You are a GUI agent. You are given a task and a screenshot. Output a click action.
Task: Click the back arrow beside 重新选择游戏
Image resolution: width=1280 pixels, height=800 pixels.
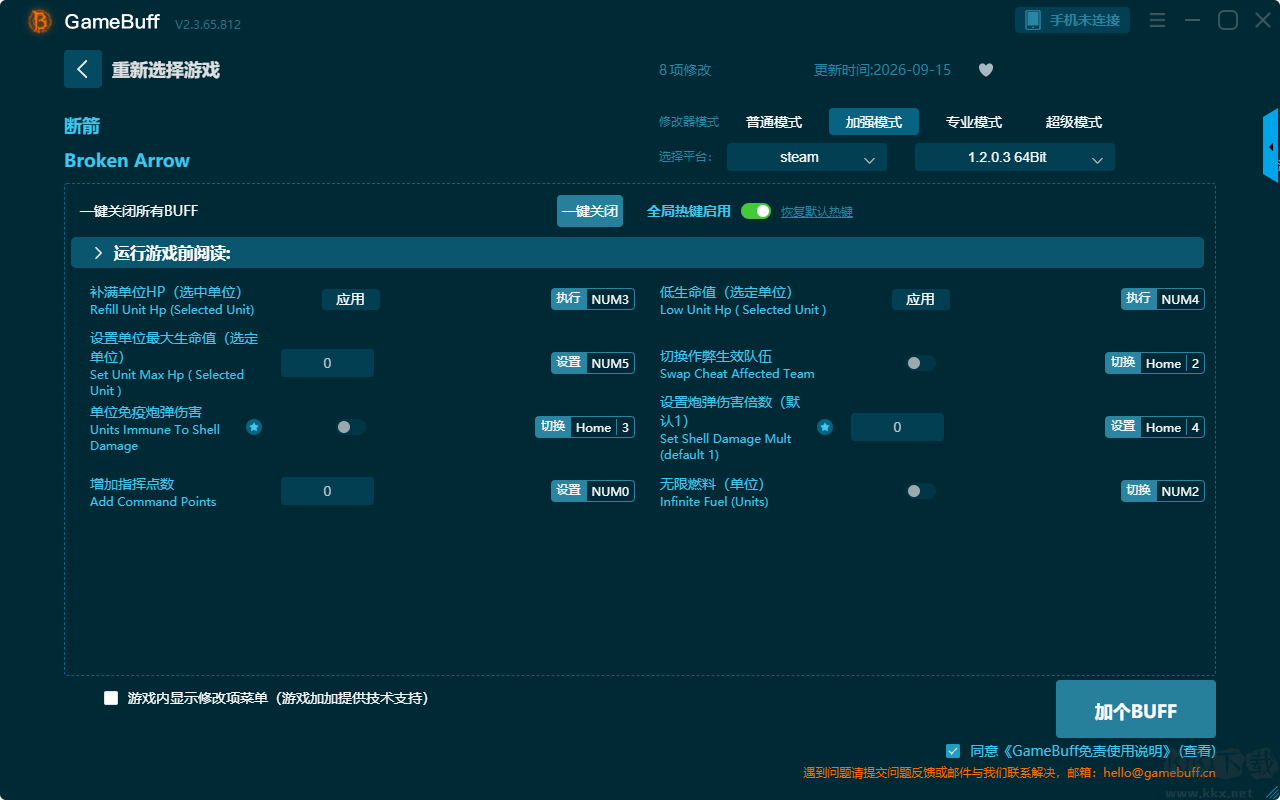[x=83, y=69]
